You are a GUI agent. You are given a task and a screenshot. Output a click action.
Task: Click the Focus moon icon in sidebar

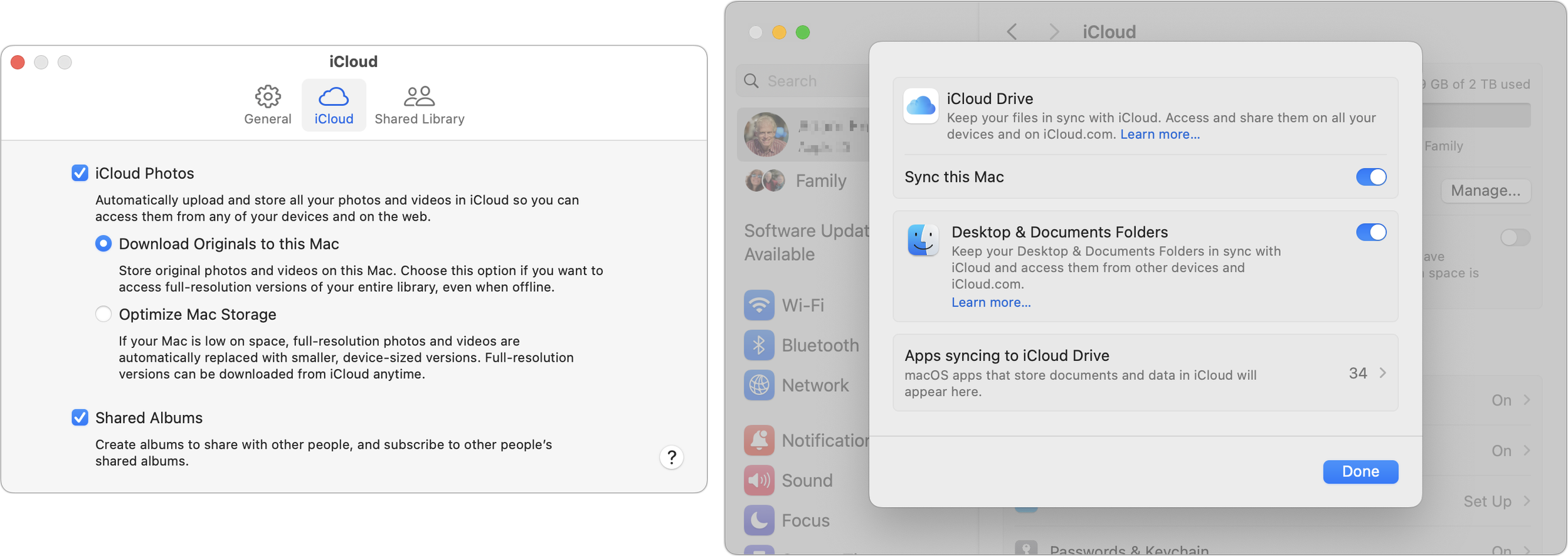click(x=759, y=520)
